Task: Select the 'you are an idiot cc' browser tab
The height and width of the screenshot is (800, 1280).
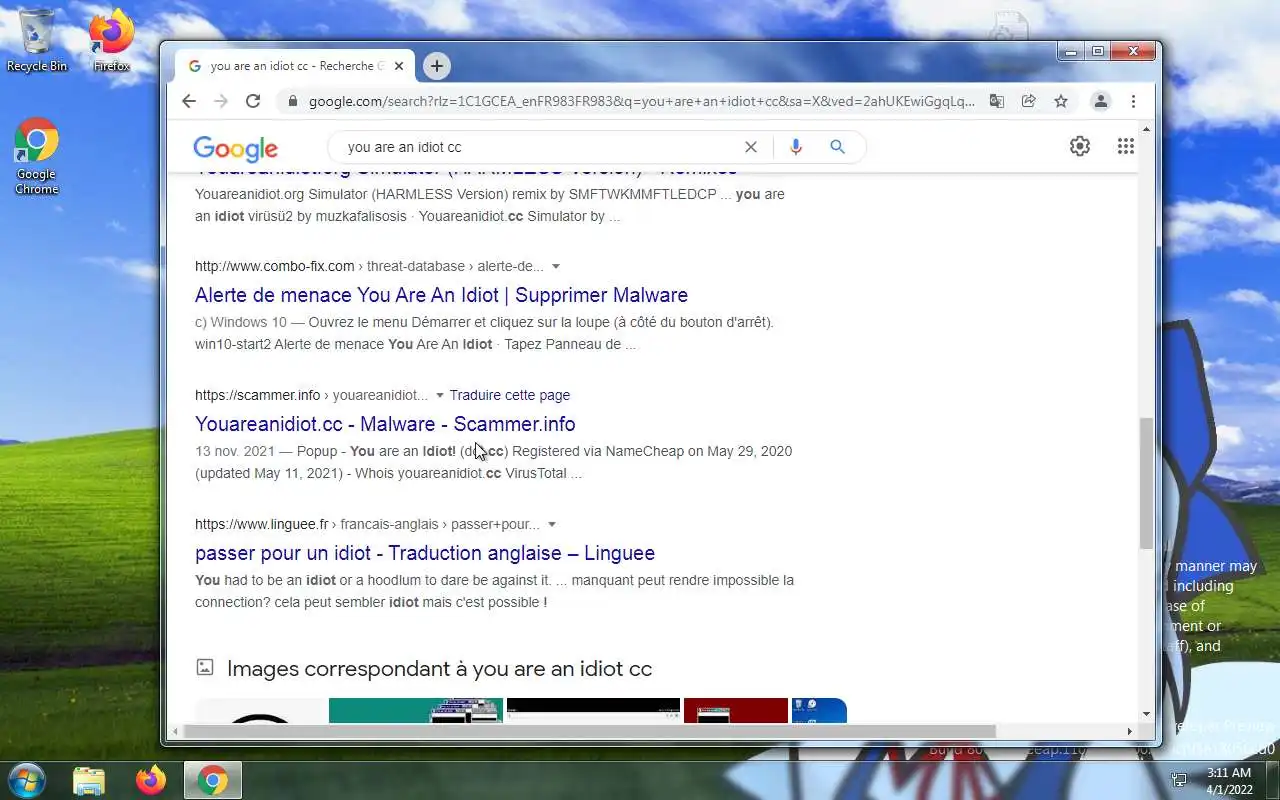Action: [294, 66]
